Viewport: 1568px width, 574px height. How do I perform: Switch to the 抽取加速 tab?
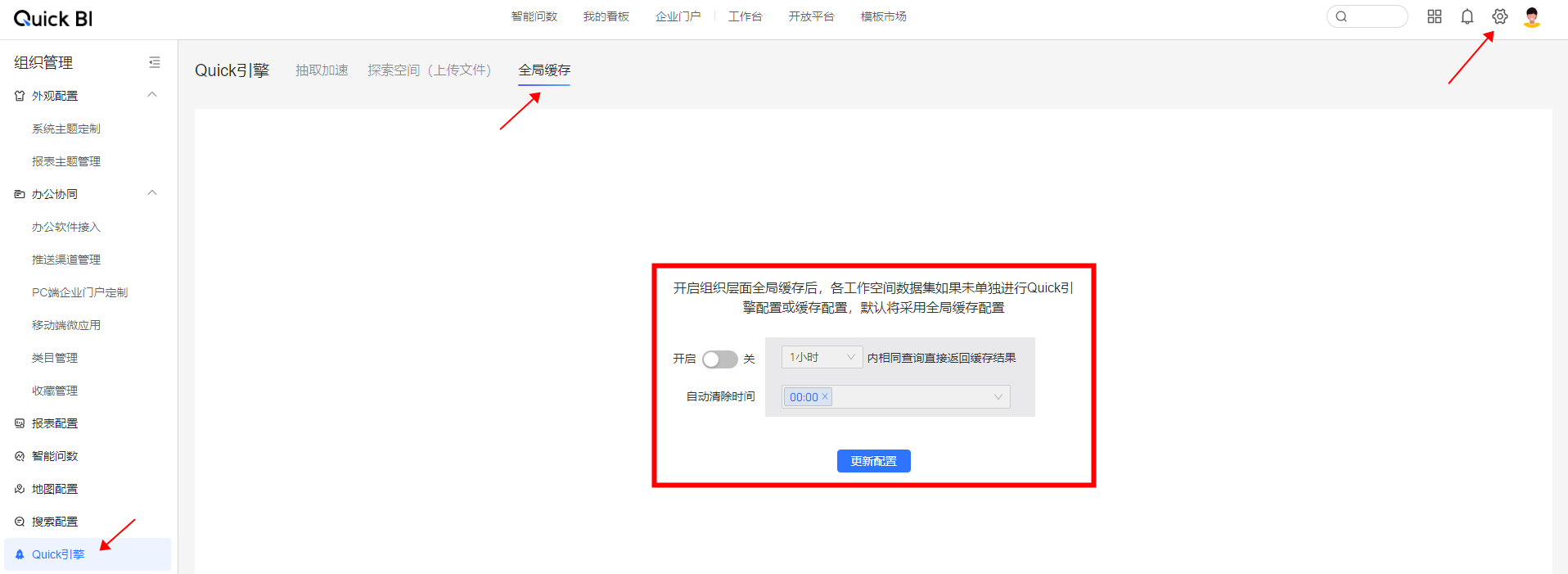tap(322, 70)
